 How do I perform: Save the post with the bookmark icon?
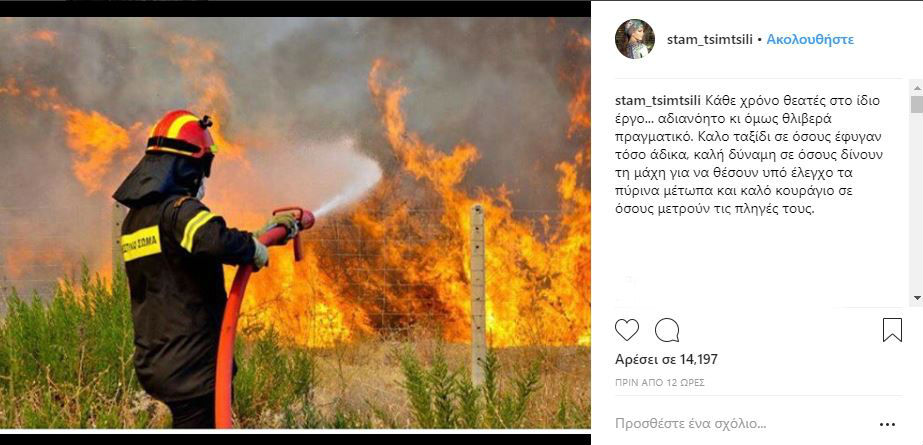click(892, 330)
